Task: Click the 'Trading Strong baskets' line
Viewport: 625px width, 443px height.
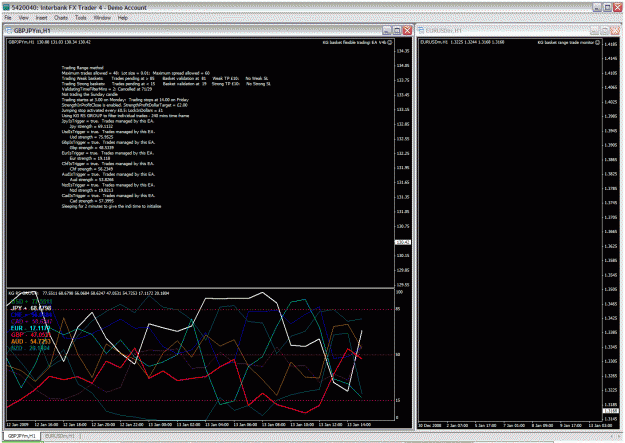Action: pyautogui.click(x=166, y=84)
